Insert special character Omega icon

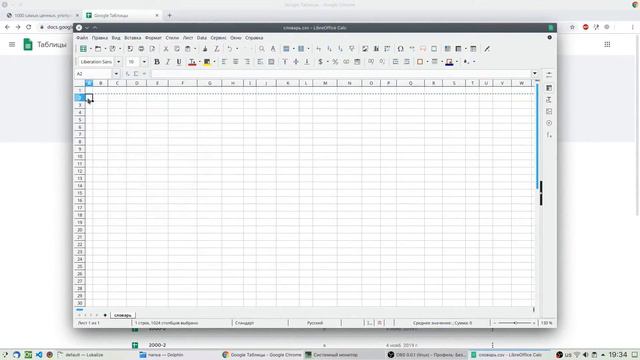point(400,49)
